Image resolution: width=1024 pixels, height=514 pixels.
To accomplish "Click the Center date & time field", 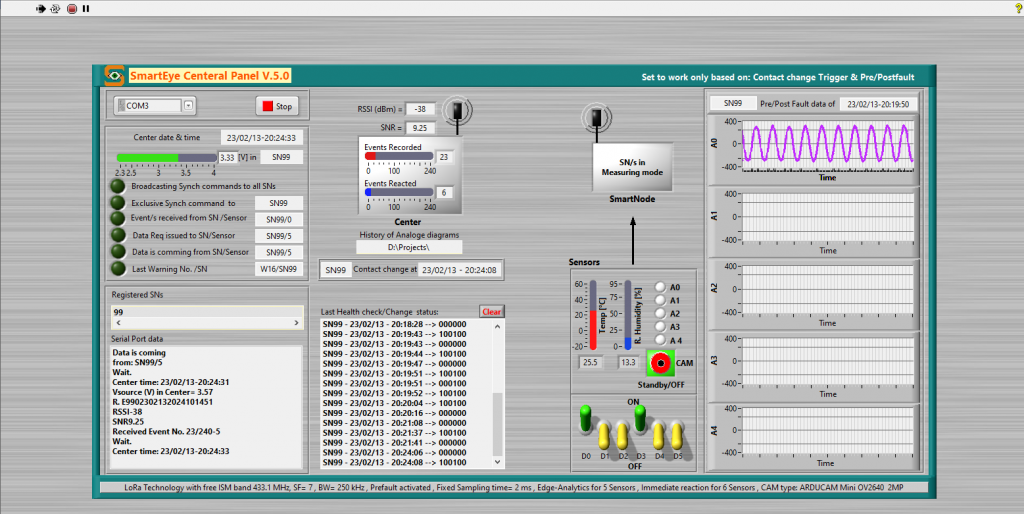I will 262,138.
